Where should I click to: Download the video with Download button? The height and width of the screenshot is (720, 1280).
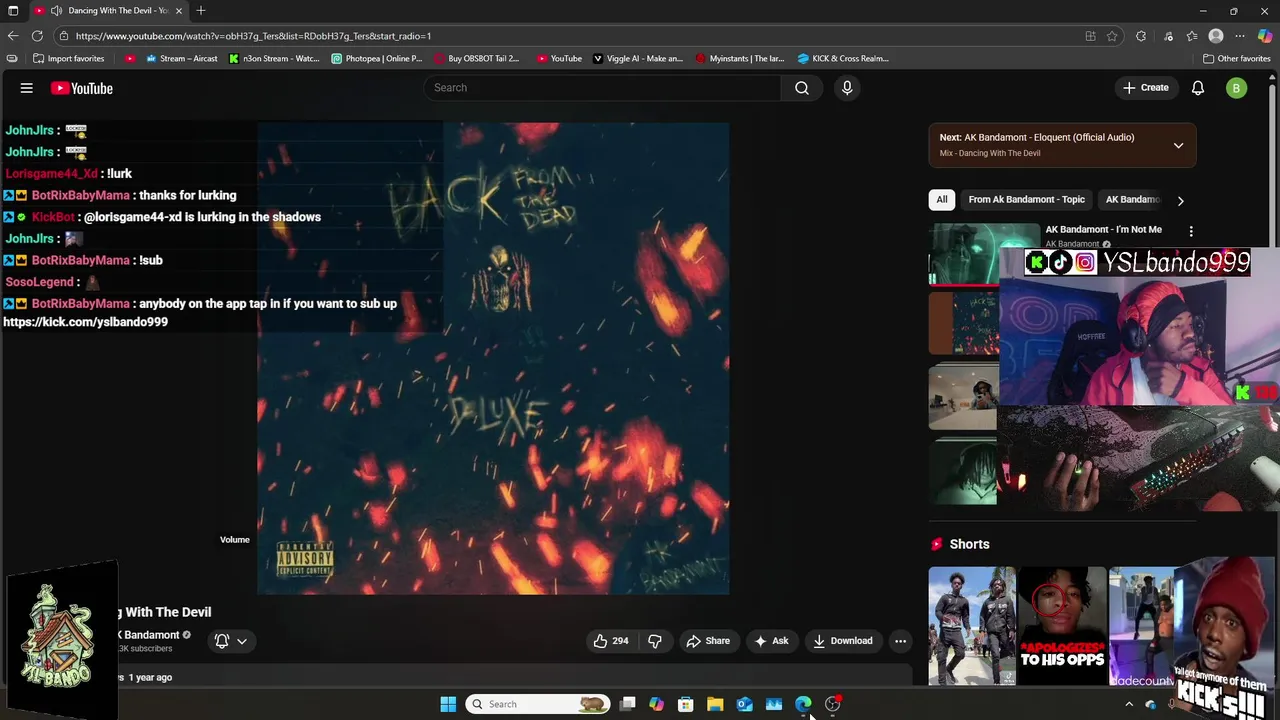tap(842, 641)
